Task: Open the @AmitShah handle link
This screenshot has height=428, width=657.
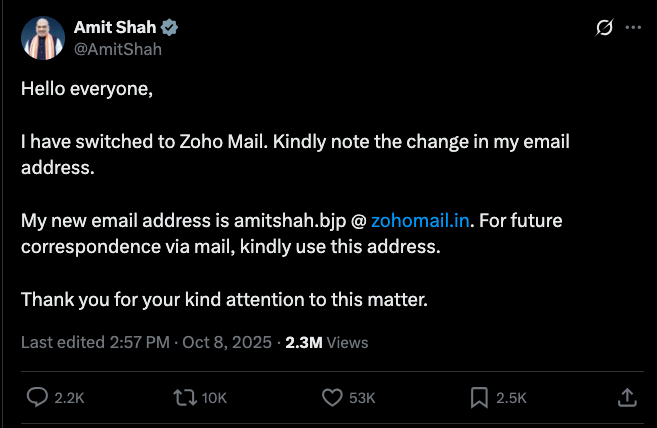Action: pos(118,49)
